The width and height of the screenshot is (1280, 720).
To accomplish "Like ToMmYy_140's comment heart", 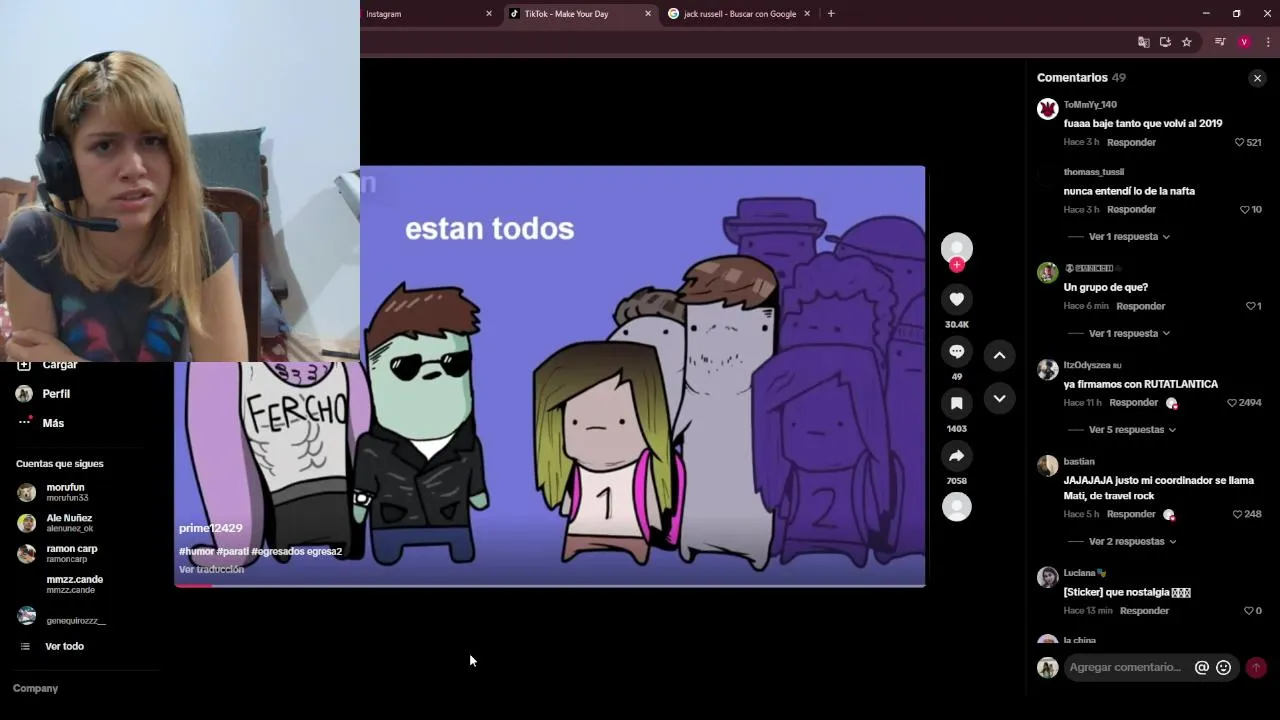I will [x=1240, y=142].
